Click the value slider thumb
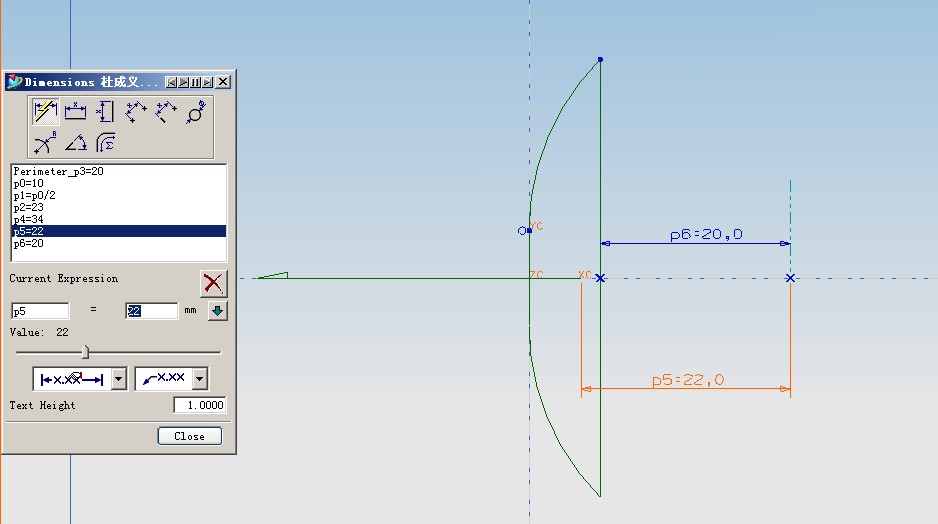Screen dimensions: 938x524 coord(85,351)
